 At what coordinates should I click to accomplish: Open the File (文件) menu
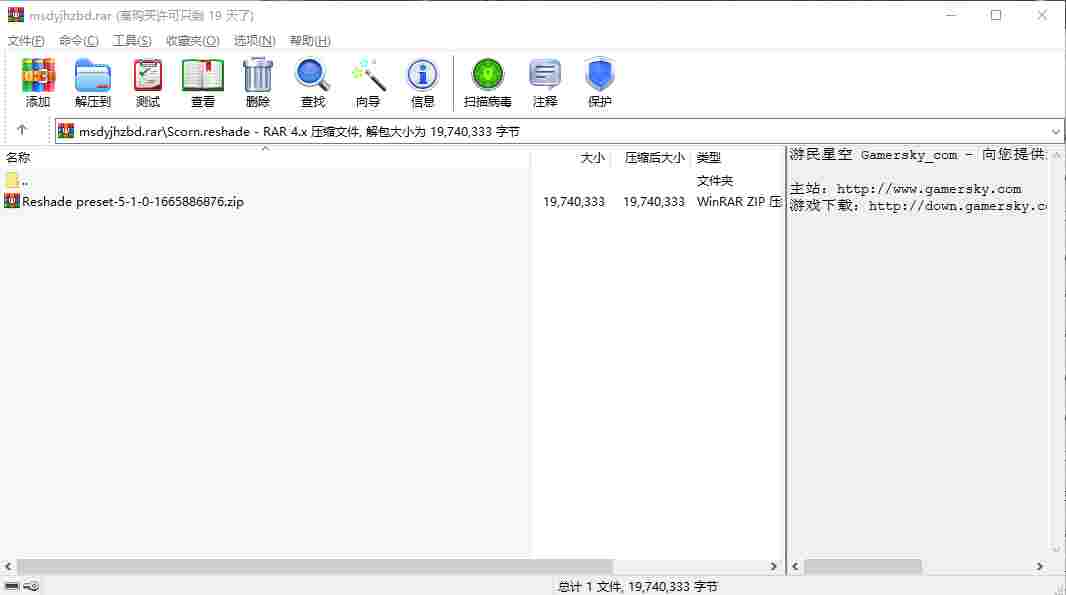[x=26, y=41]
